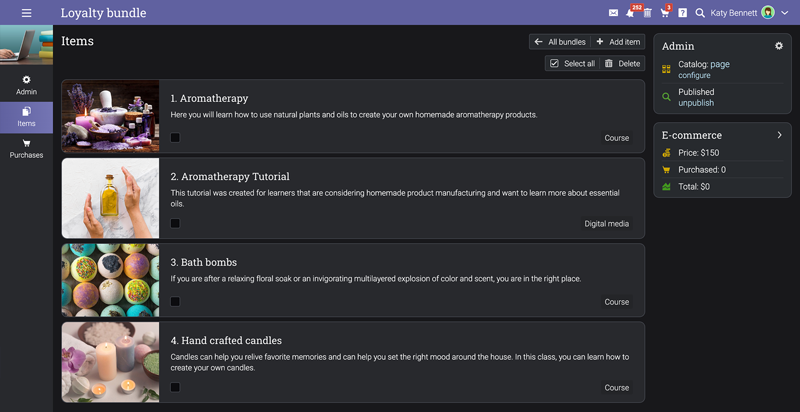Image resolution: width=800 pixels, height=412 pixels.
Task: Expand the E-commerce panel chevron
Action: 779,135
